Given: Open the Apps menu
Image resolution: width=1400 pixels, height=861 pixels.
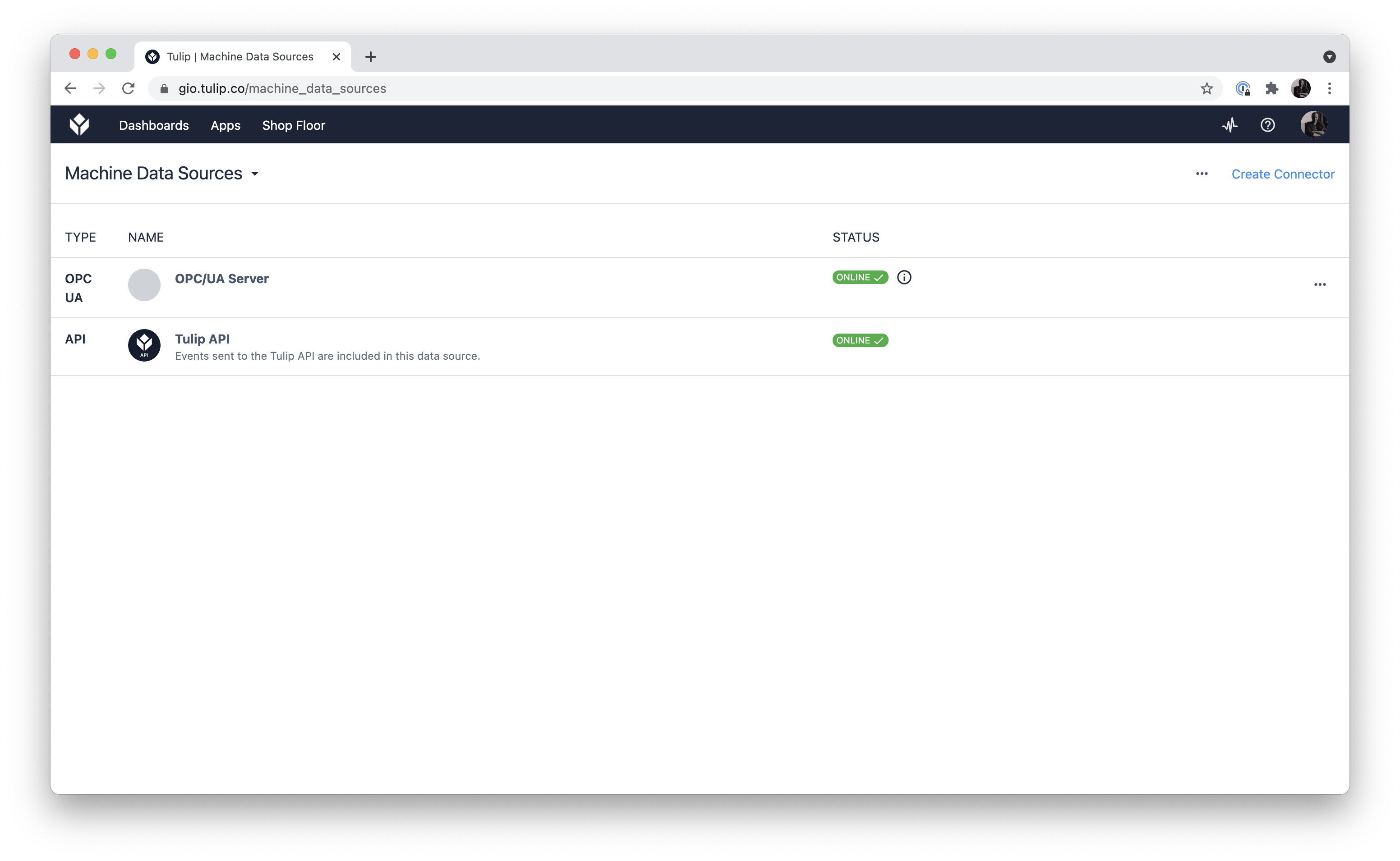Looking at the screenshot, I should tap(225, 125).
